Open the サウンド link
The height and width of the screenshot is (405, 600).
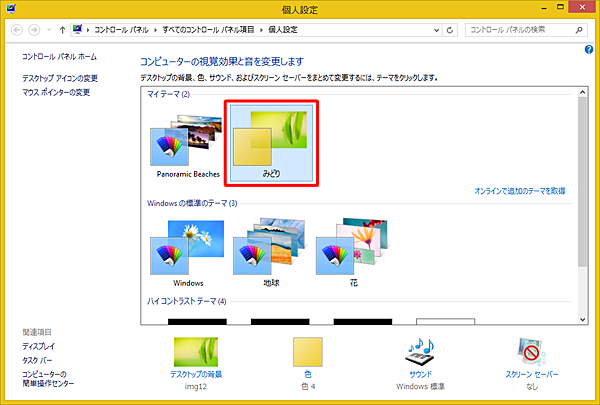pos(420,374)
